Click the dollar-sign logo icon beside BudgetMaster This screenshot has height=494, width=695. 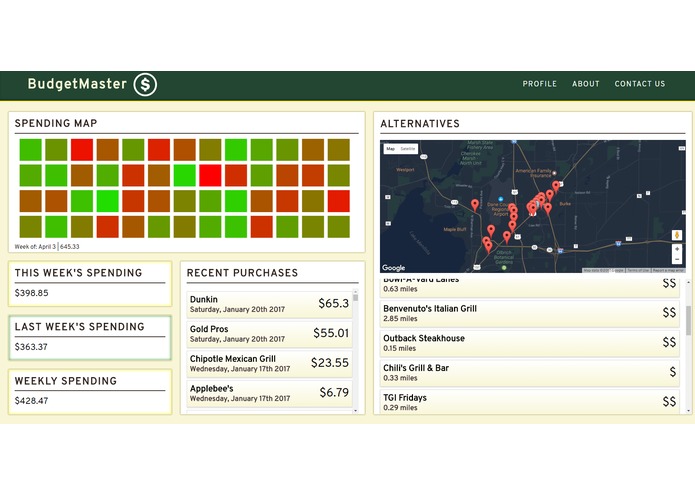pos(145,84)
